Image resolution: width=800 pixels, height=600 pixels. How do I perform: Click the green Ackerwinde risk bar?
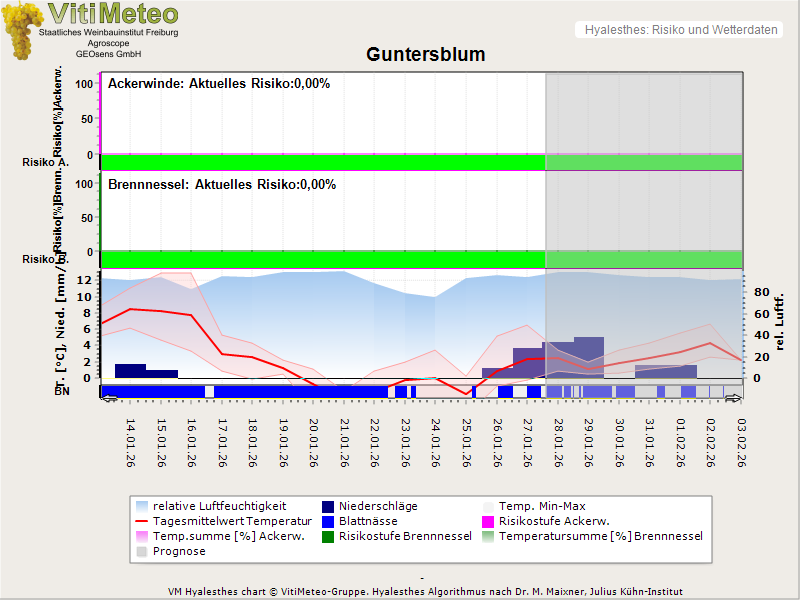point(322,162)
